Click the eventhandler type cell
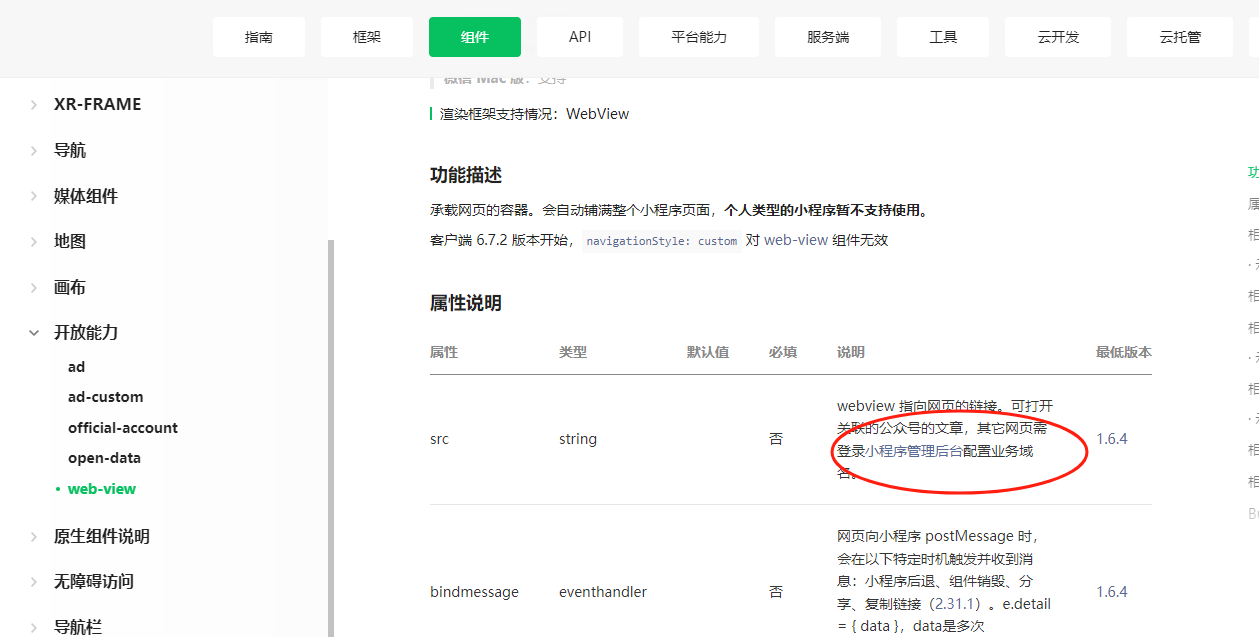This screenshot has height=637, width=1259. pyautogui.click(x=603, y=592)
